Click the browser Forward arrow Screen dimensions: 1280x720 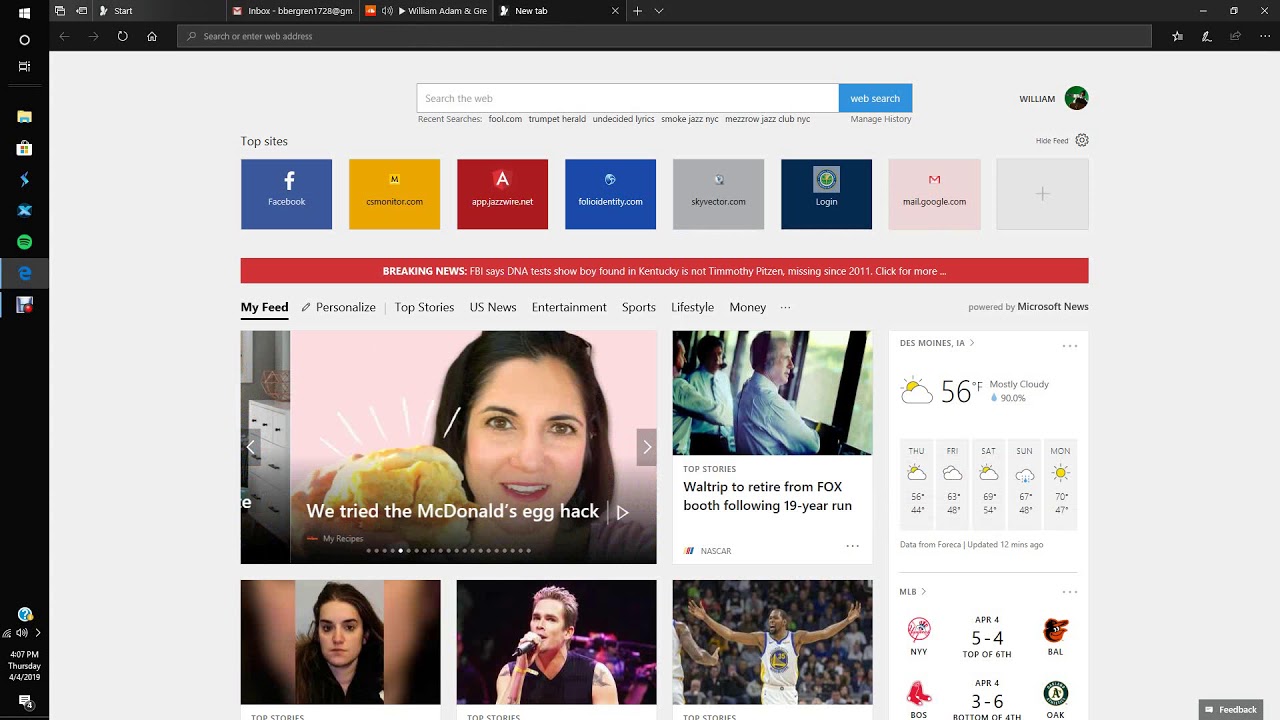[x=93, y=36]
